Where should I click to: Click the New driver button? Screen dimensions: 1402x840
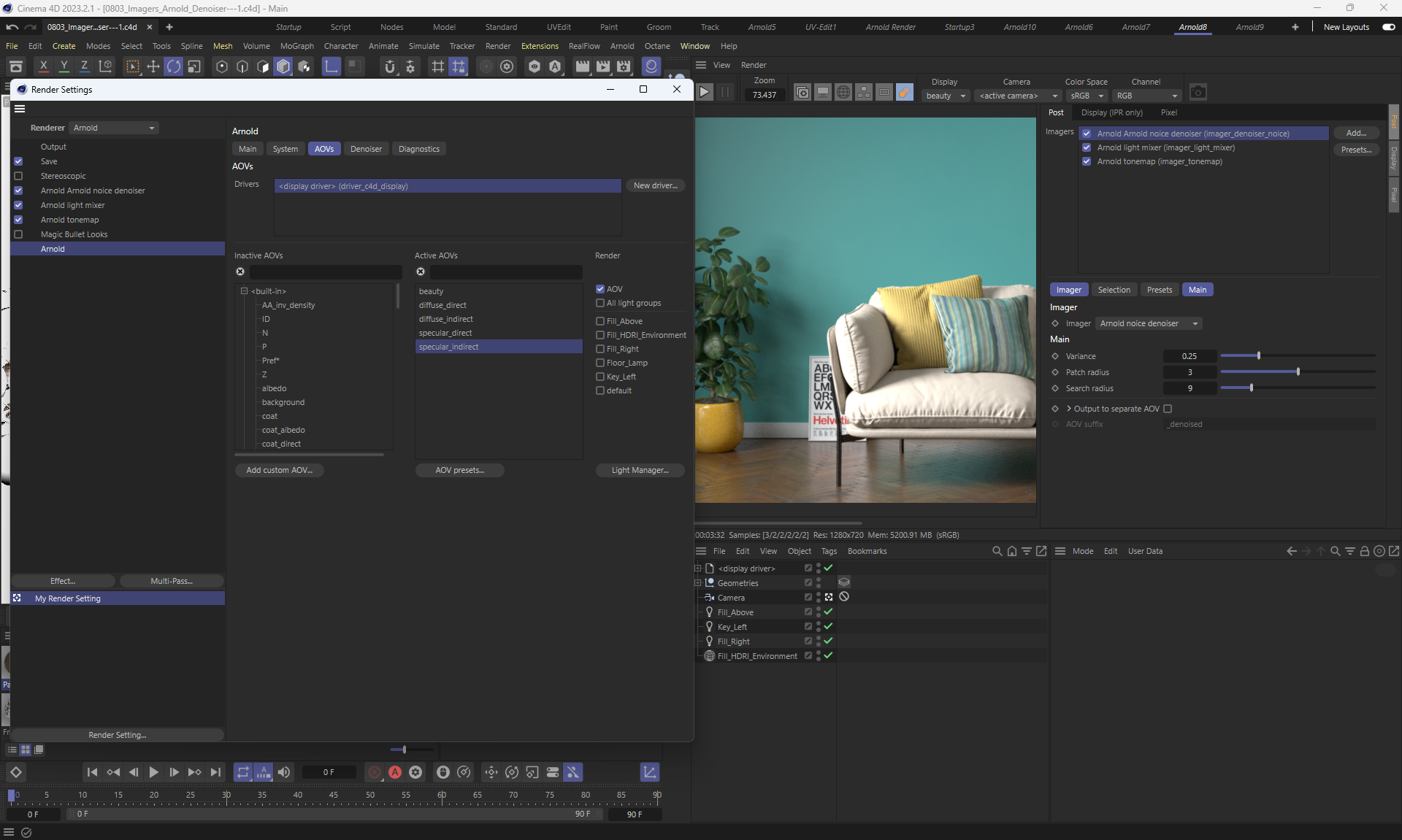[x=655, y=185]
